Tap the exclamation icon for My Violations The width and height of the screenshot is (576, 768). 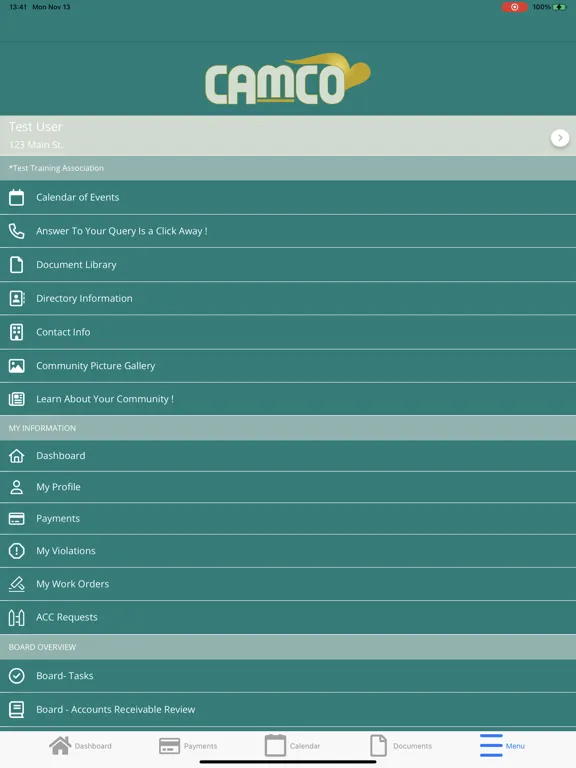16,551
